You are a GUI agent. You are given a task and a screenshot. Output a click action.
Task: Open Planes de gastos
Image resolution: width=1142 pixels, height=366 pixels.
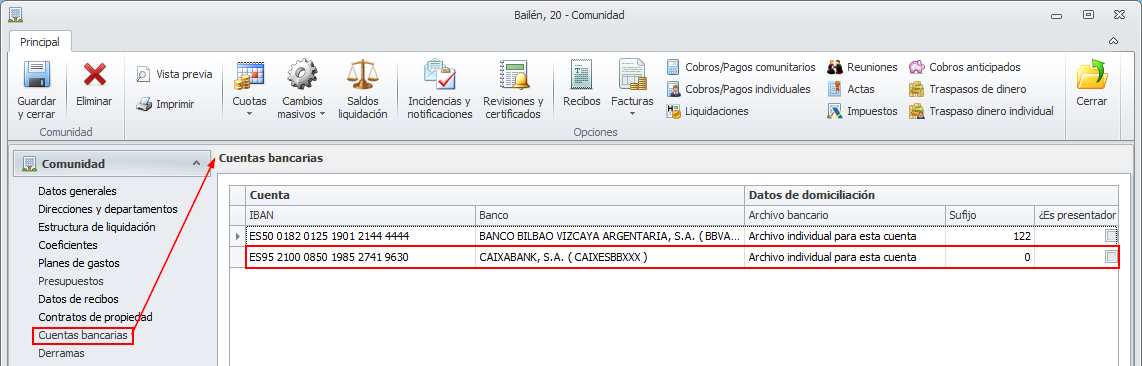79,263
